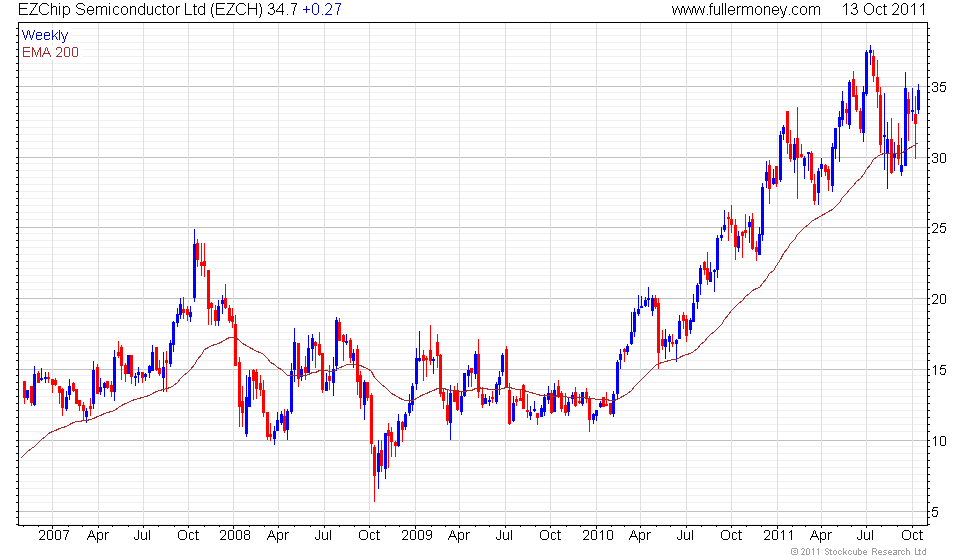The image size is (980, 560).
Task: Click the 35 price axis label
Action: (939, 87)
